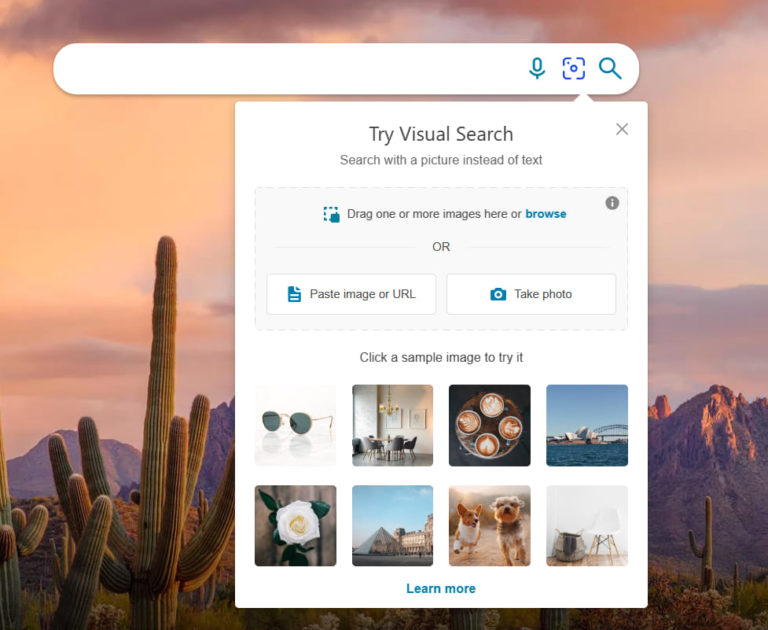The image size is (768, 630).
Task: Select the Sydney Opera House sample image
Action: (x=587, y=425)
